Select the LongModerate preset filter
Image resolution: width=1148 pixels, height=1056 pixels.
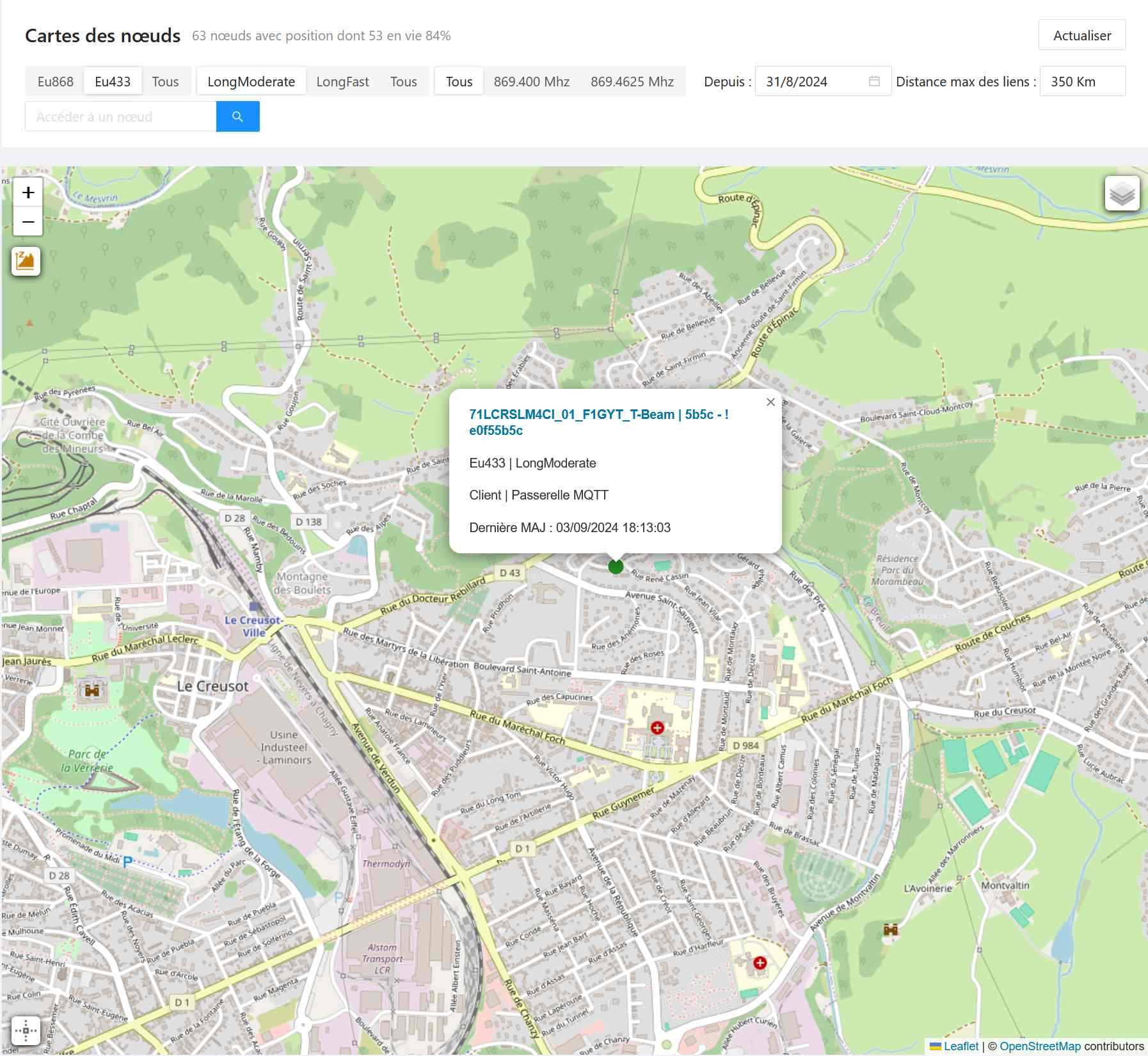click(x=251, y=81)
